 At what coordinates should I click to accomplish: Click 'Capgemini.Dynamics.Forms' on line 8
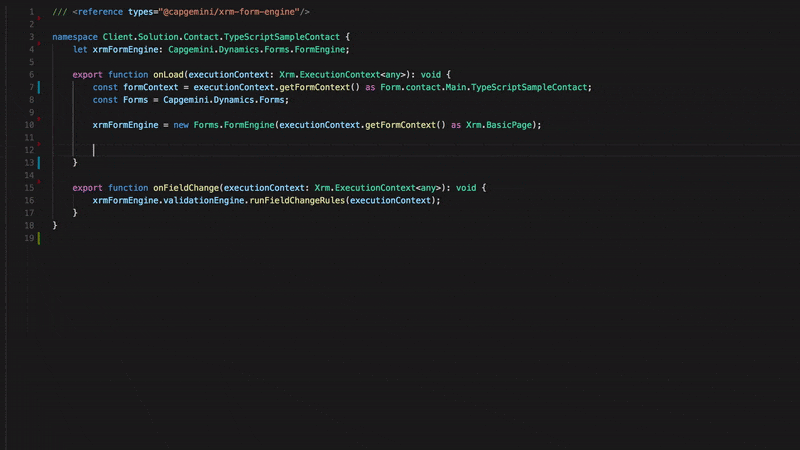coord(223,100)
